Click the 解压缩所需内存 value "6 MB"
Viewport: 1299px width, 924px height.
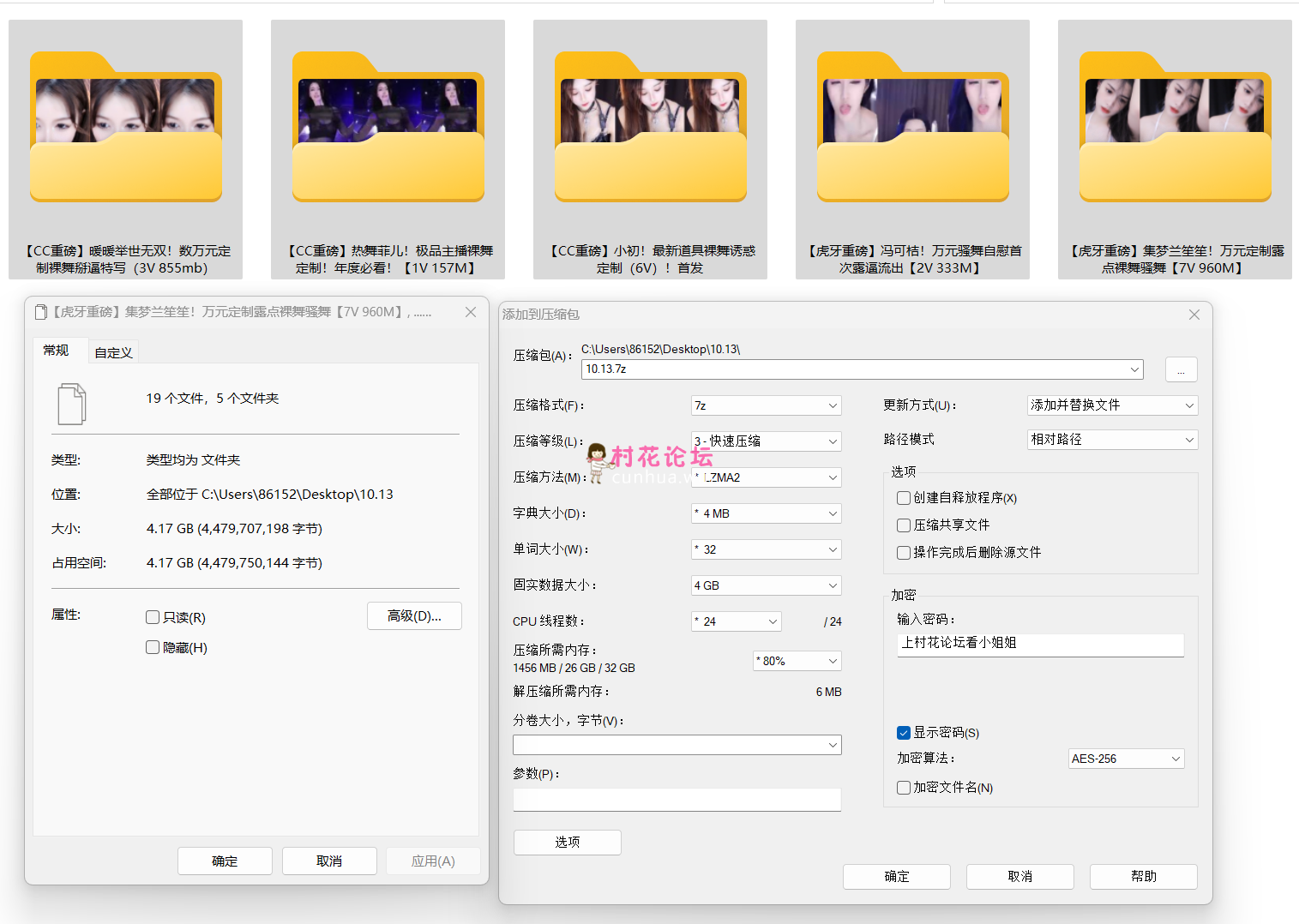(x=828, y=692)
